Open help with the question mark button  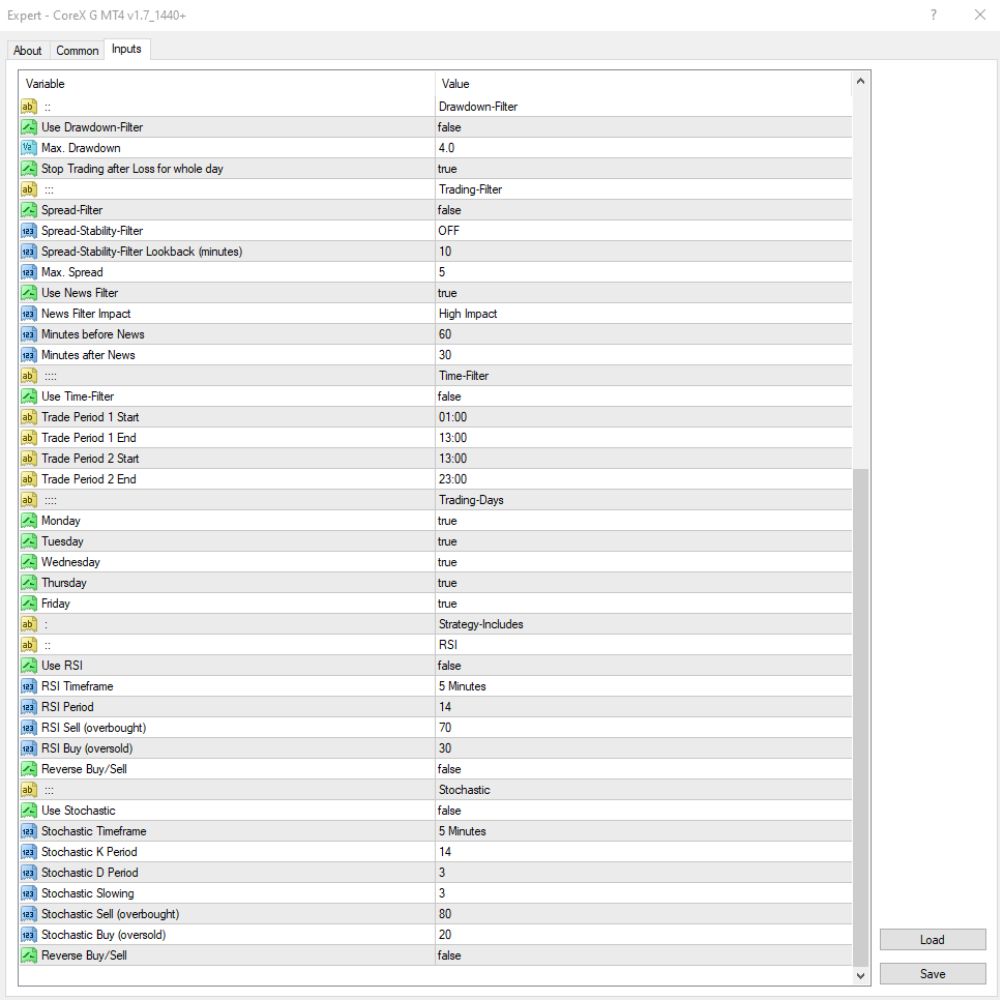[934, 15]
